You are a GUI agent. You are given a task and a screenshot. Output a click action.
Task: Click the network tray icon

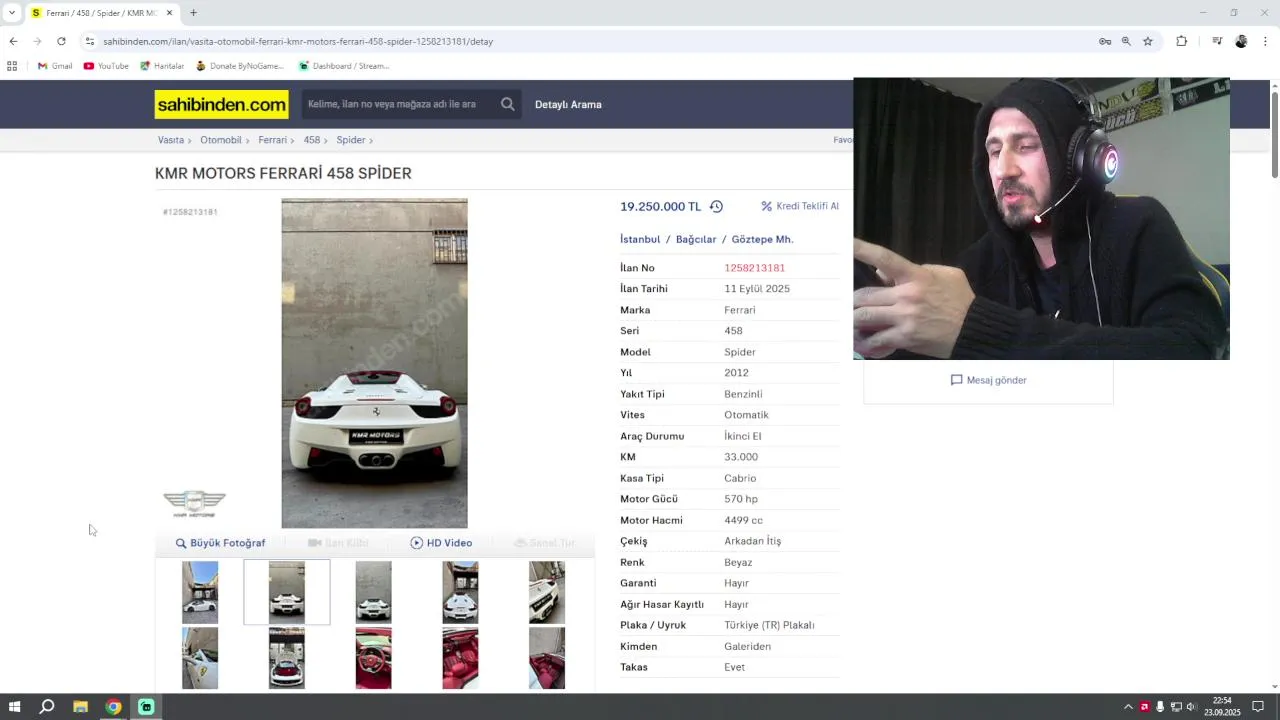(x=1176, y=707)
